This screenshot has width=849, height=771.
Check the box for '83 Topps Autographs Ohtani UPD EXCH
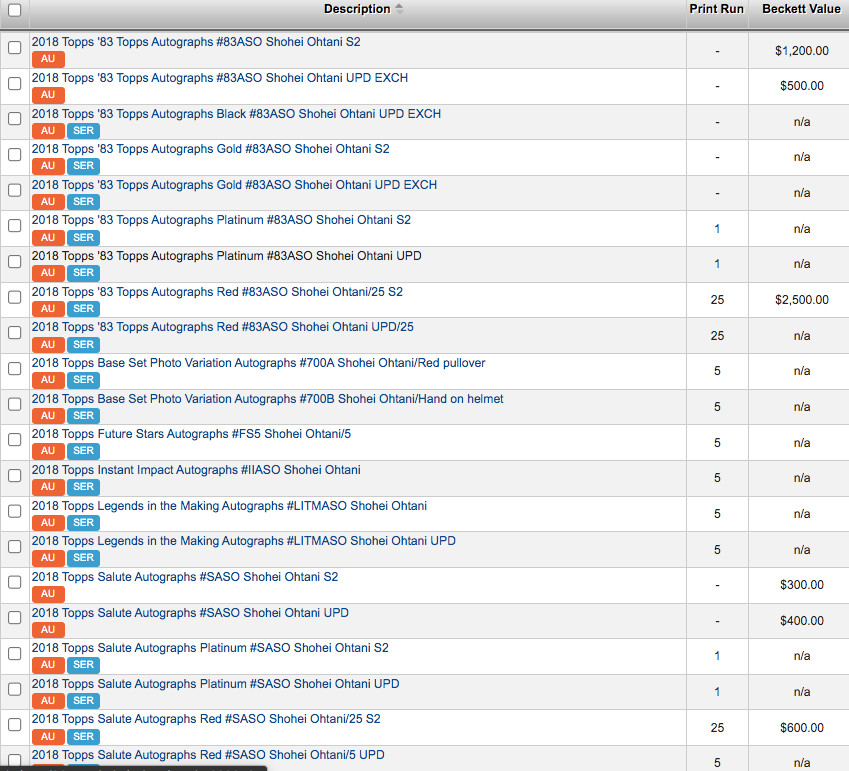click(15, 83)
